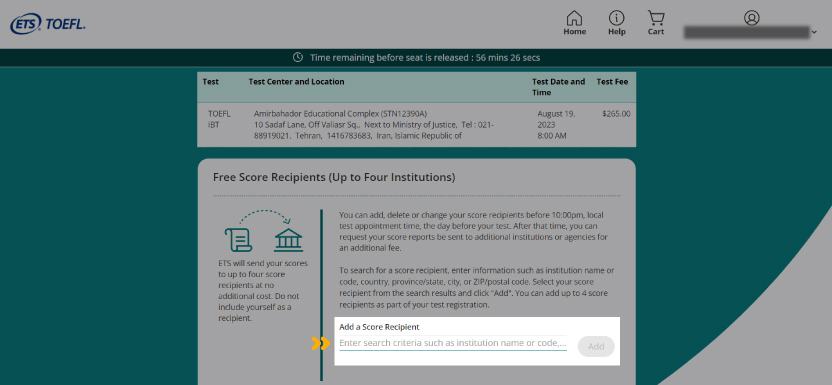Click the "Add a Score Recipient" label
This screenshot has width=832, height=385.
(x=379, y=327)
